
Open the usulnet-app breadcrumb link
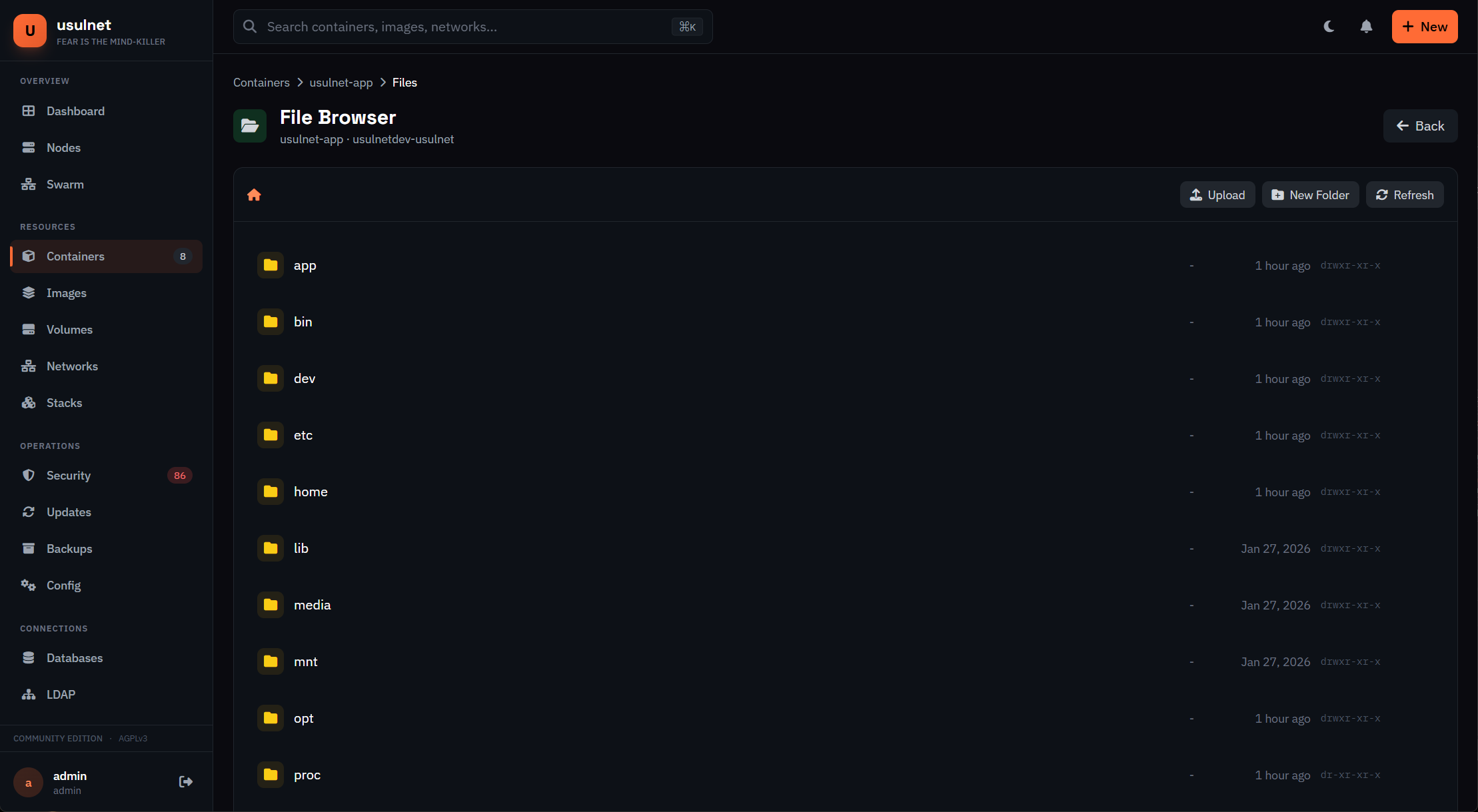341,82
